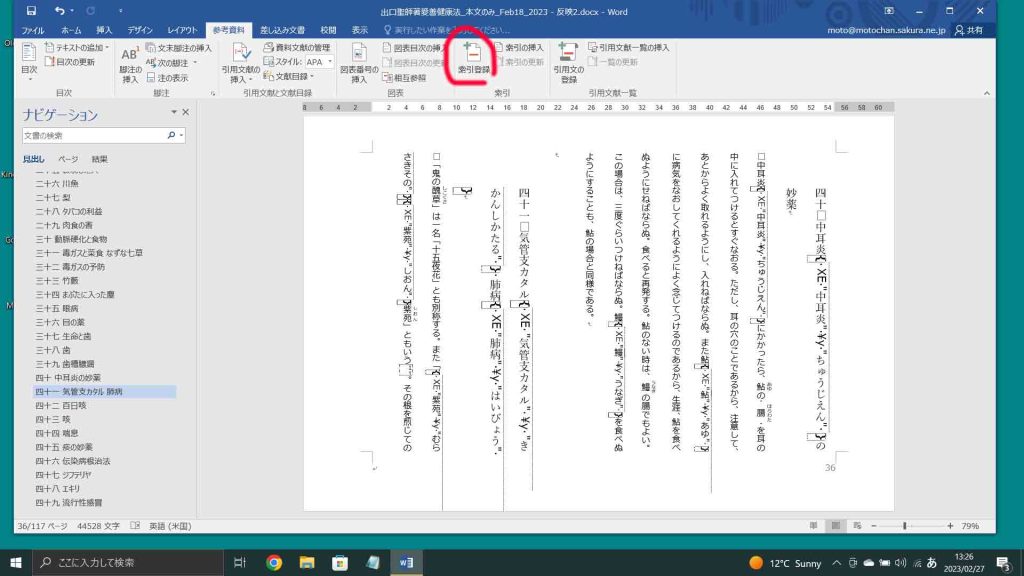Switch to the 差し込み文書 ribbon tab

[x=282, y=30]
